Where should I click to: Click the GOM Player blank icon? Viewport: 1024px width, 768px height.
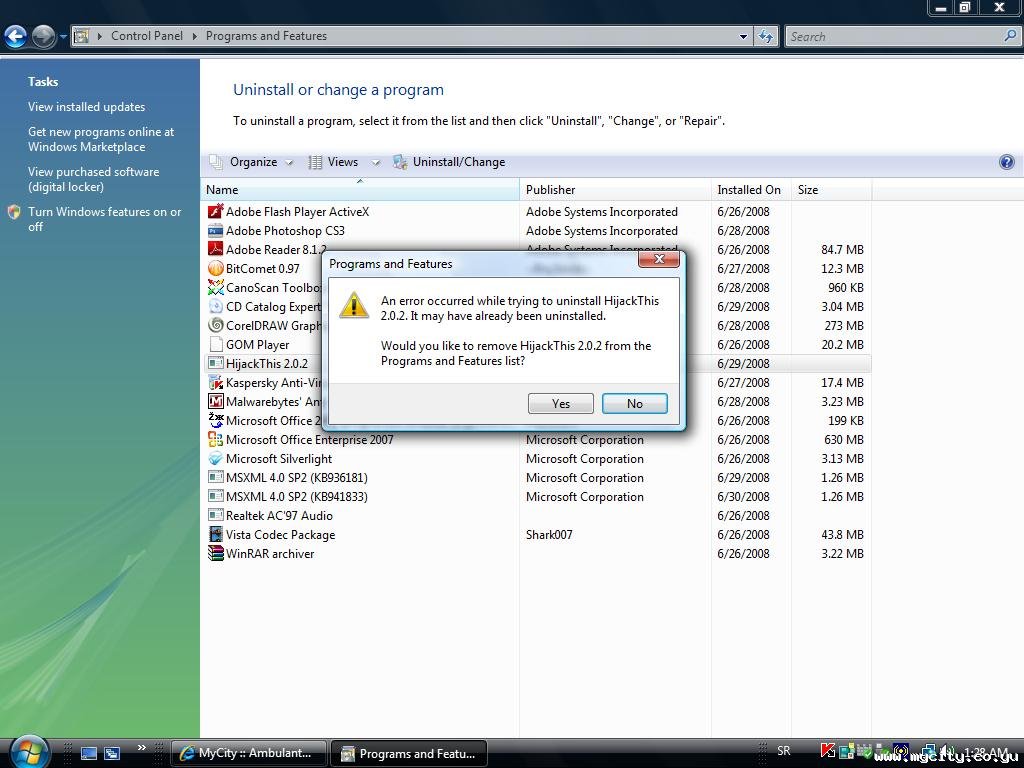pos(216,344)
